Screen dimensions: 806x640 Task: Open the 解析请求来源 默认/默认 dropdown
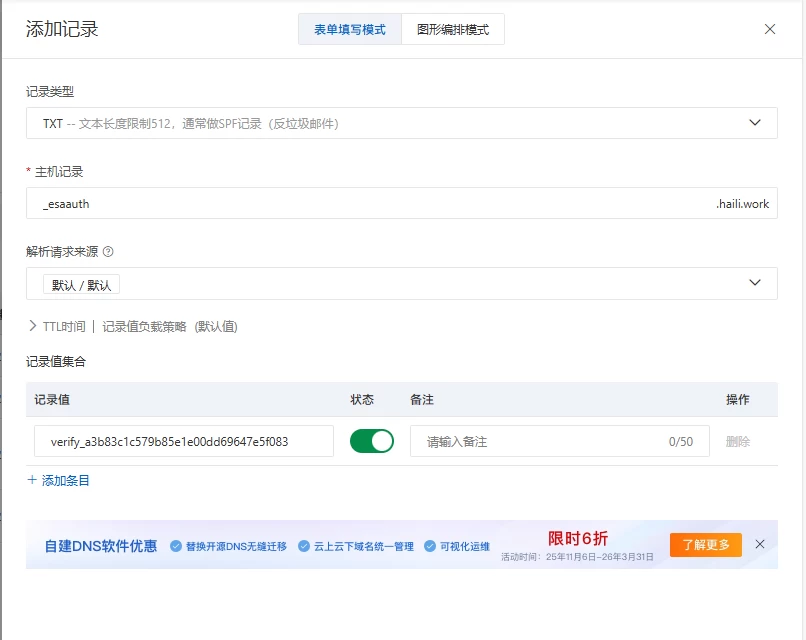(x=400, y=283)
